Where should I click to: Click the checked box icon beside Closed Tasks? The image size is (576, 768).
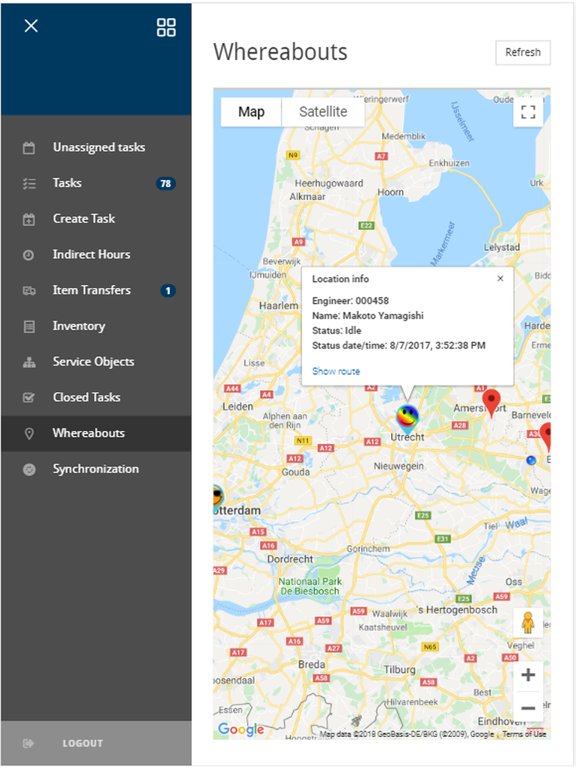coord(29,398)
